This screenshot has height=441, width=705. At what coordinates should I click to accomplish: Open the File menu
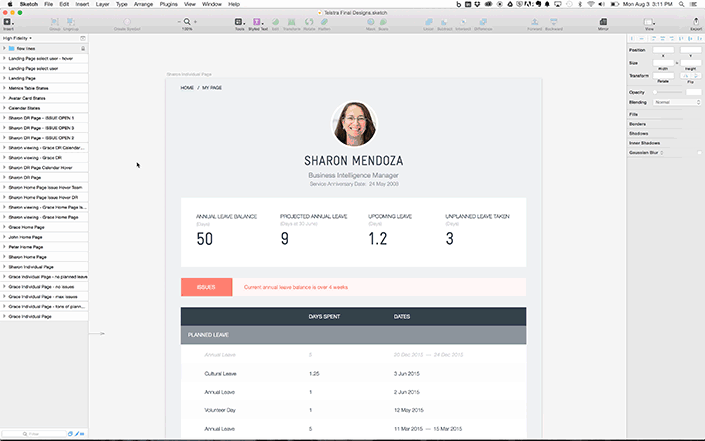(49, 4)
